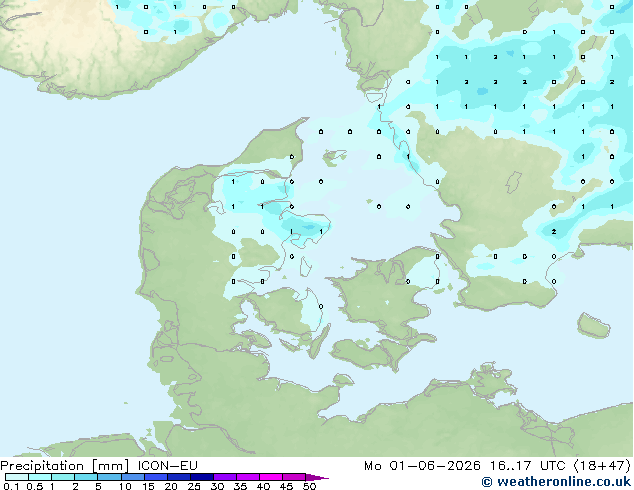The image size is (634, 490).
Task: Click the "0.1" legend scale label
Action: pos(11,486)
